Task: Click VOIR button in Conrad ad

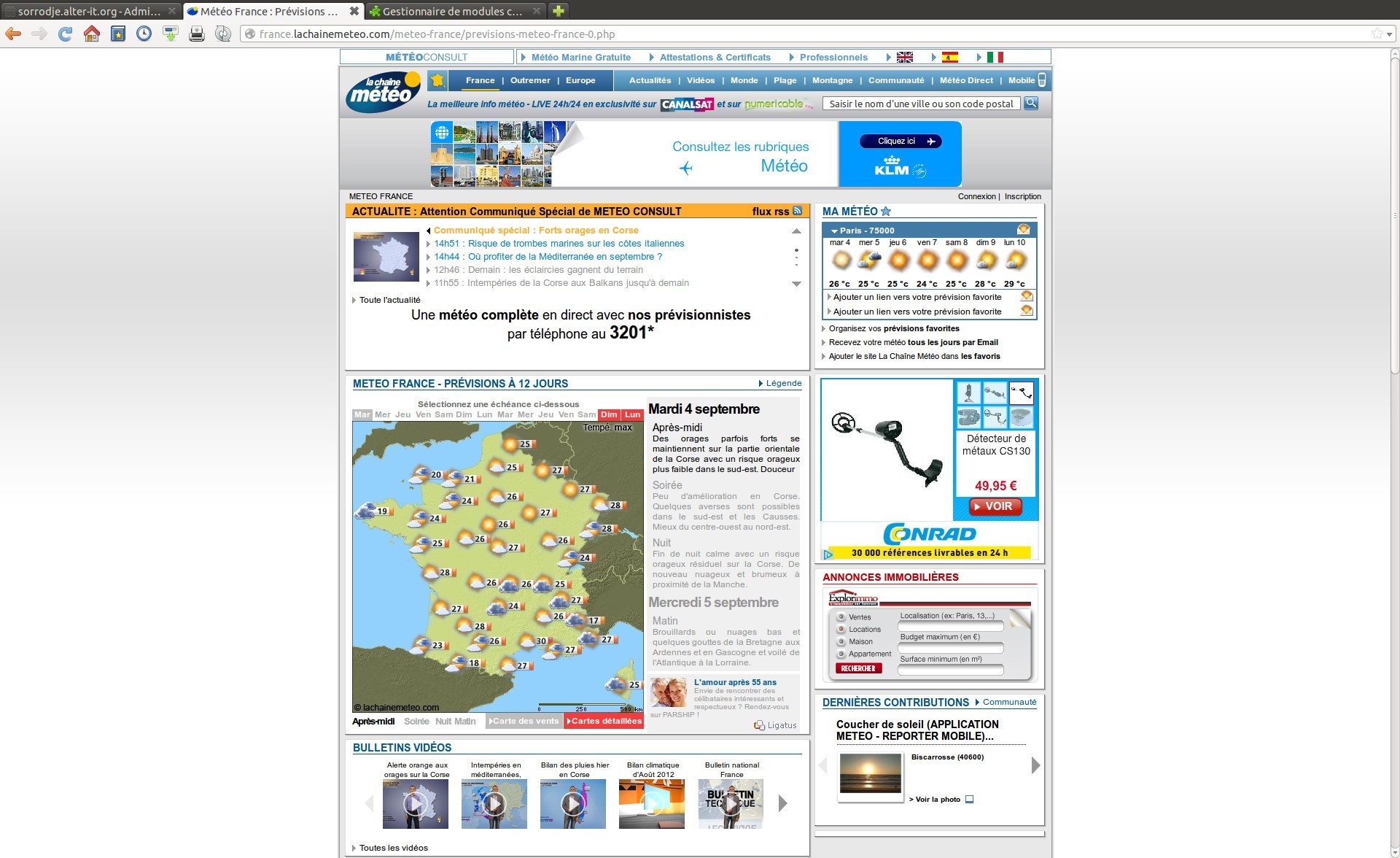Action: coord(995,506)
